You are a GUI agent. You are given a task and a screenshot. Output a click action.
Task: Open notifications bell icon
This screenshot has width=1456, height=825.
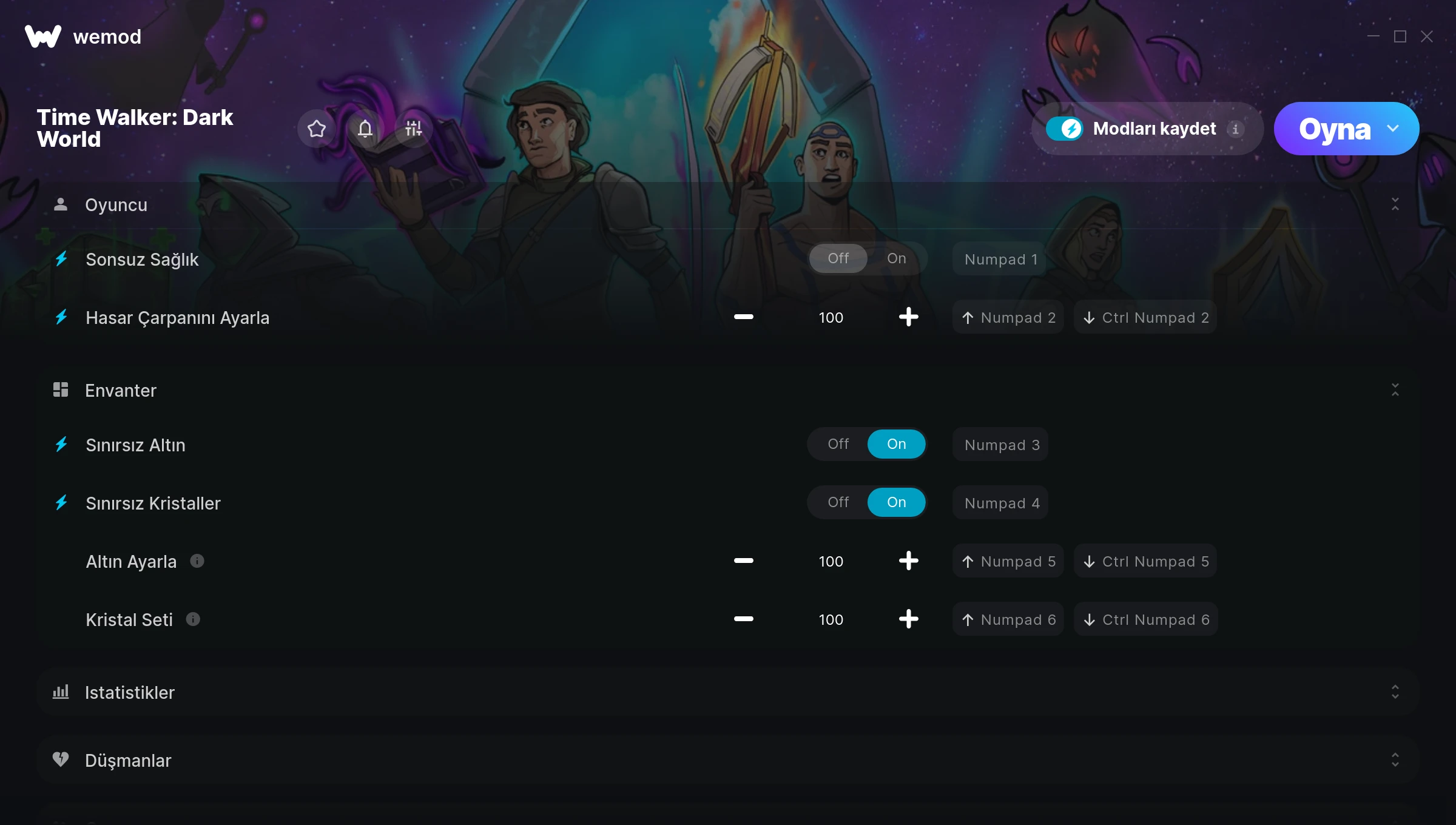click(365, 129)
